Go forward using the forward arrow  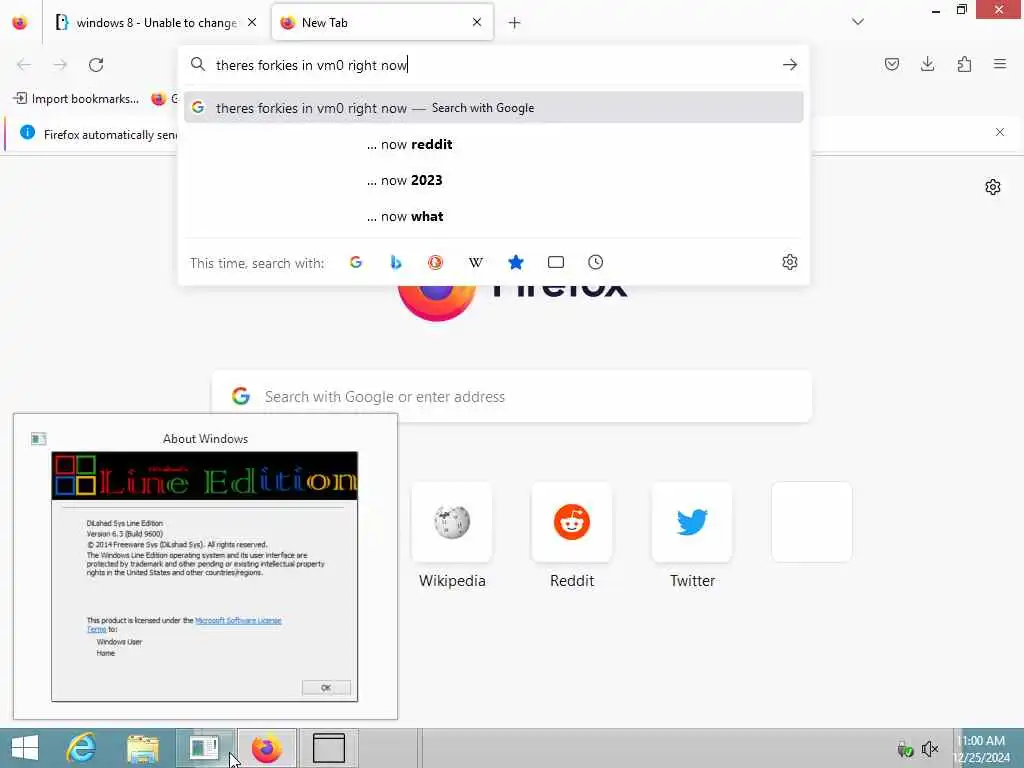[x=60, y=65]
